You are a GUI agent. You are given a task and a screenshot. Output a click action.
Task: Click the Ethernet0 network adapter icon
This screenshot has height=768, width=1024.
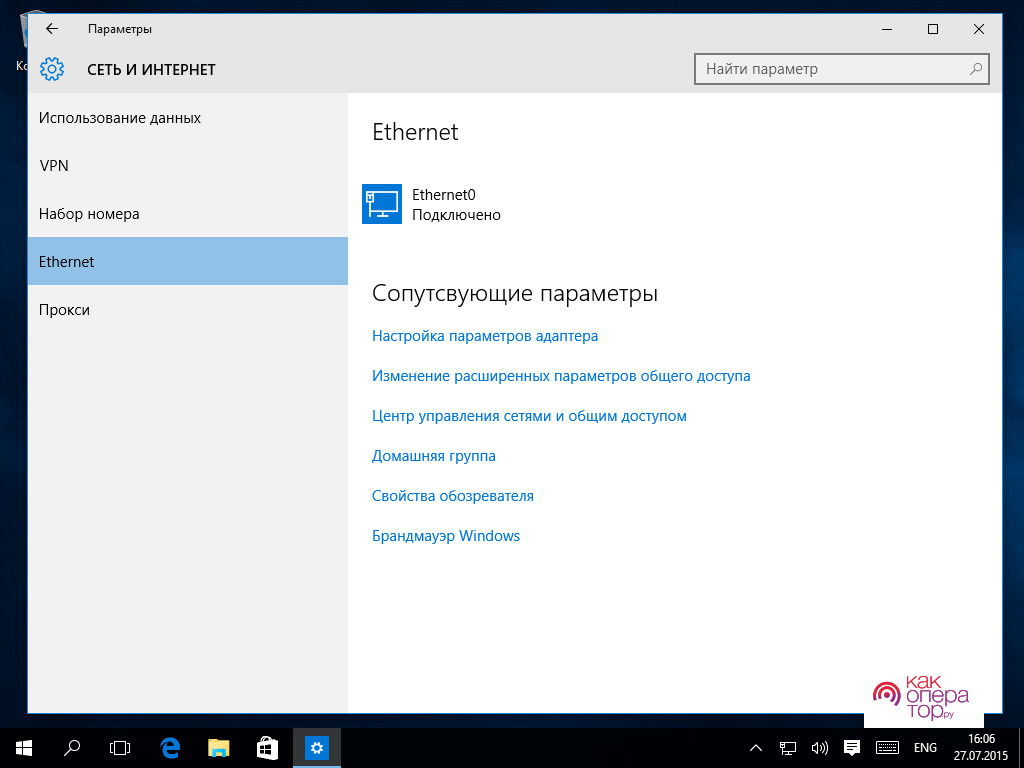381,204
